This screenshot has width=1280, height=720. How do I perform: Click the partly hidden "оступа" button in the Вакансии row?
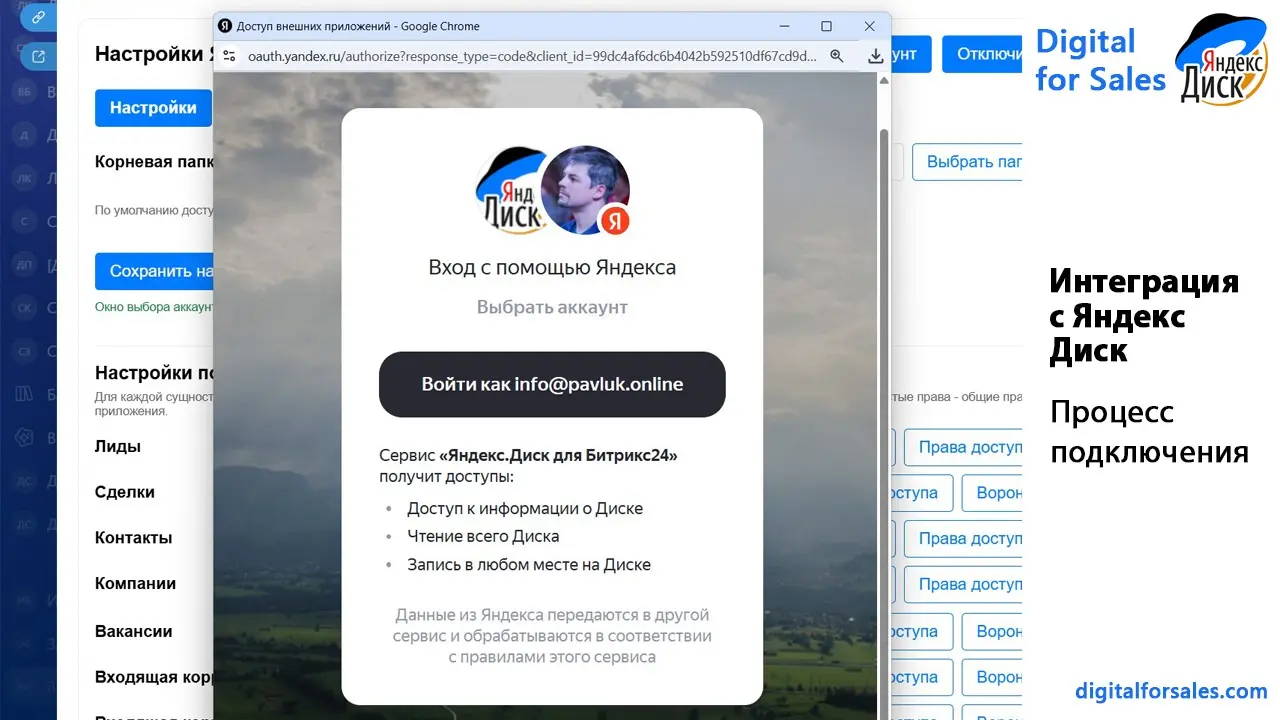[921, 632]
